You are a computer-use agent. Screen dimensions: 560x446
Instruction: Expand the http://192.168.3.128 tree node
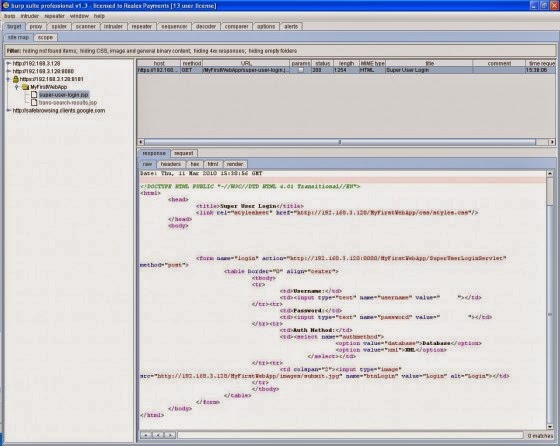point(9,64)
